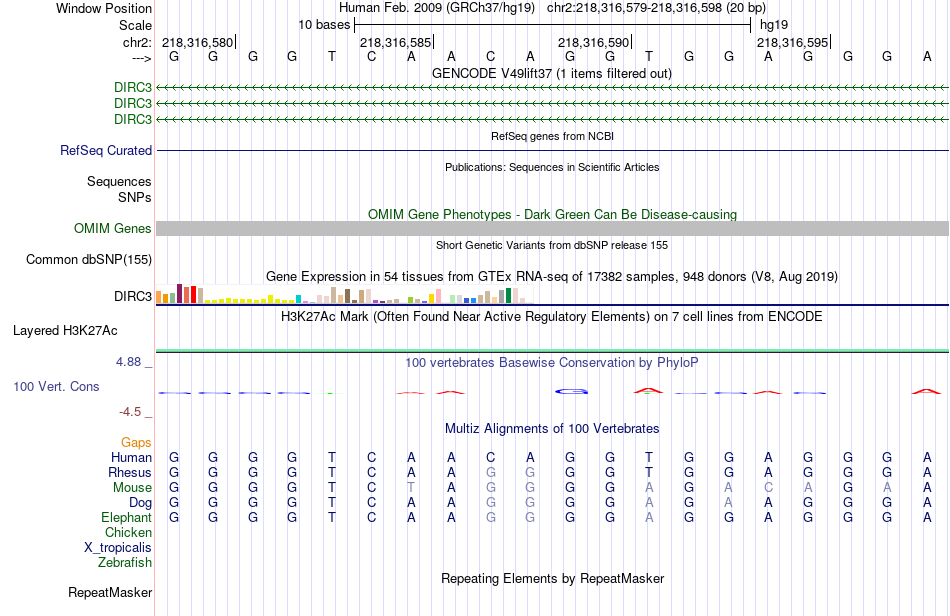Viewport: 950px width, 616px height.
Task: Select the Dog alignment row label
Action: [x=140, y=503]
